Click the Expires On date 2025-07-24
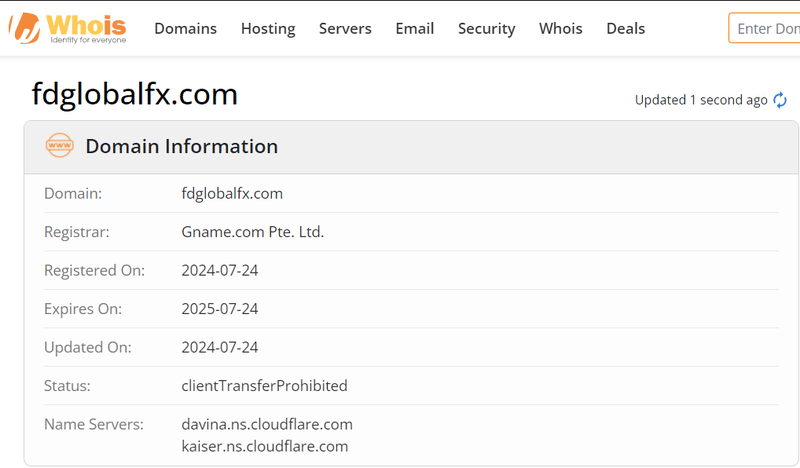Image resolution: width=800 pixels, height=468 pixels. pos(220,309)
